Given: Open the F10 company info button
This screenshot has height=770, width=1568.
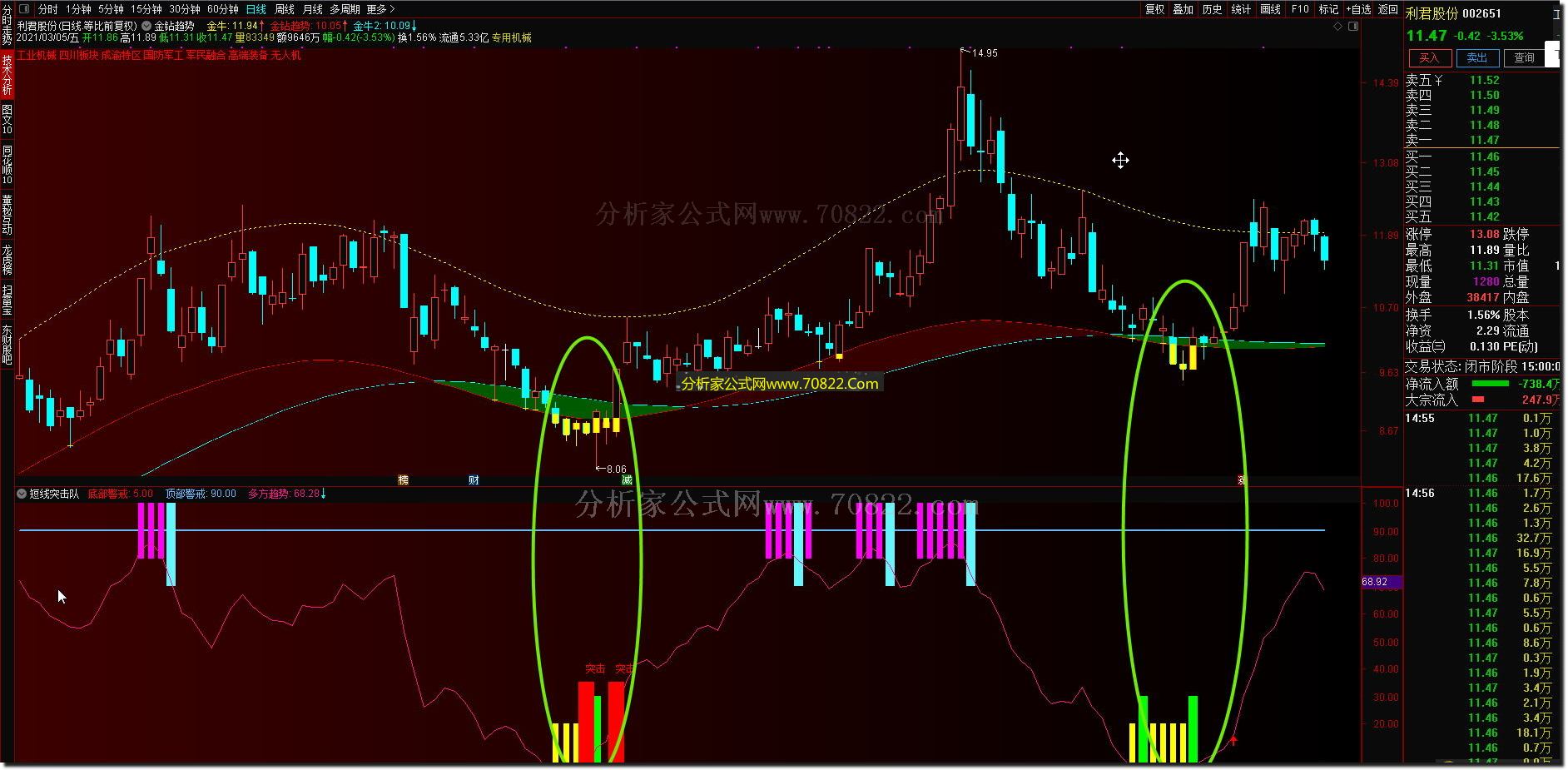Looking at the screenshot, I should pyautogui.click(x=1300, y=9).
